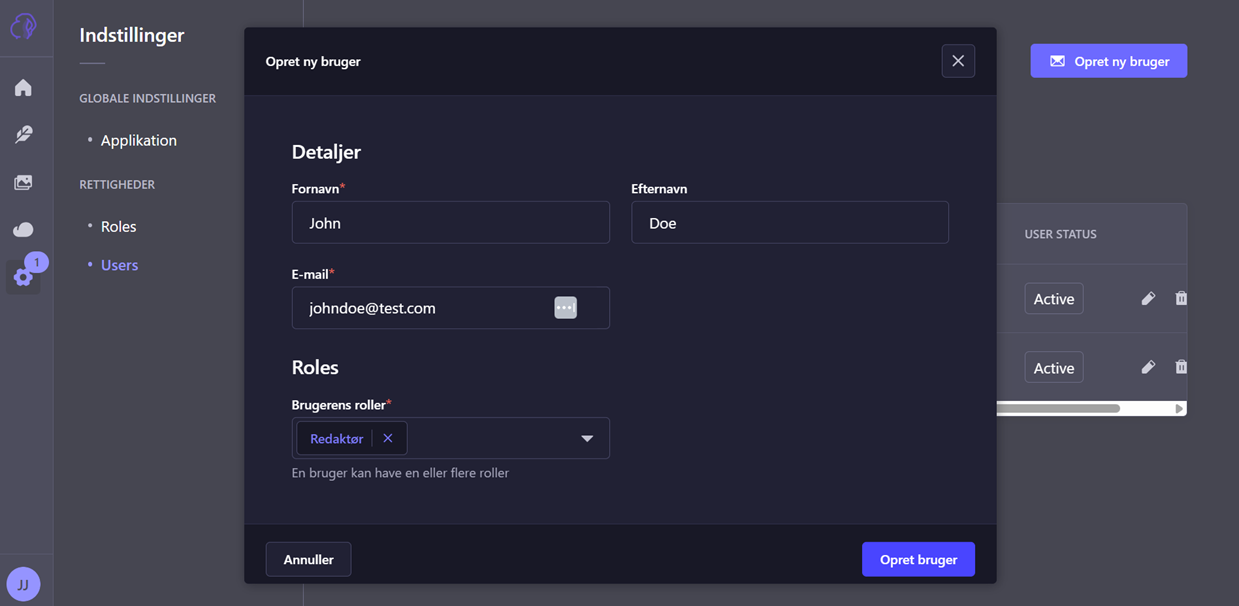
Task: Select Users in the settings menu
Action: [119, 265]
